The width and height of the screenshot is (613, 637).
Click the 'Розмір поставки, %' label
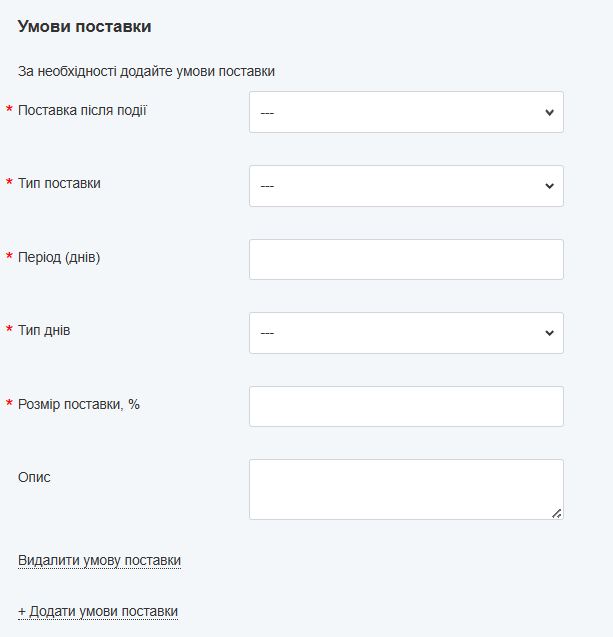pyautogui.click(x=79, y=404)
